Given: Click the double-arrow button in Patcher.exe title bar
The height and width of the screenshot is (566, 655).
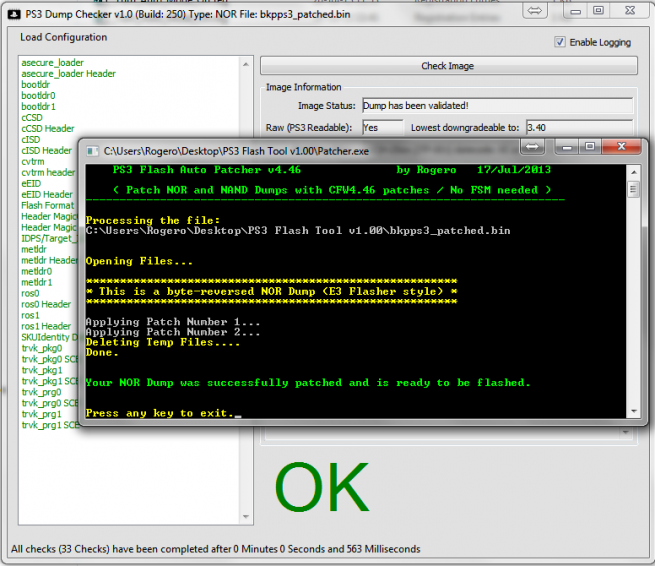Looking at the screenshot, I should point(532,147).
